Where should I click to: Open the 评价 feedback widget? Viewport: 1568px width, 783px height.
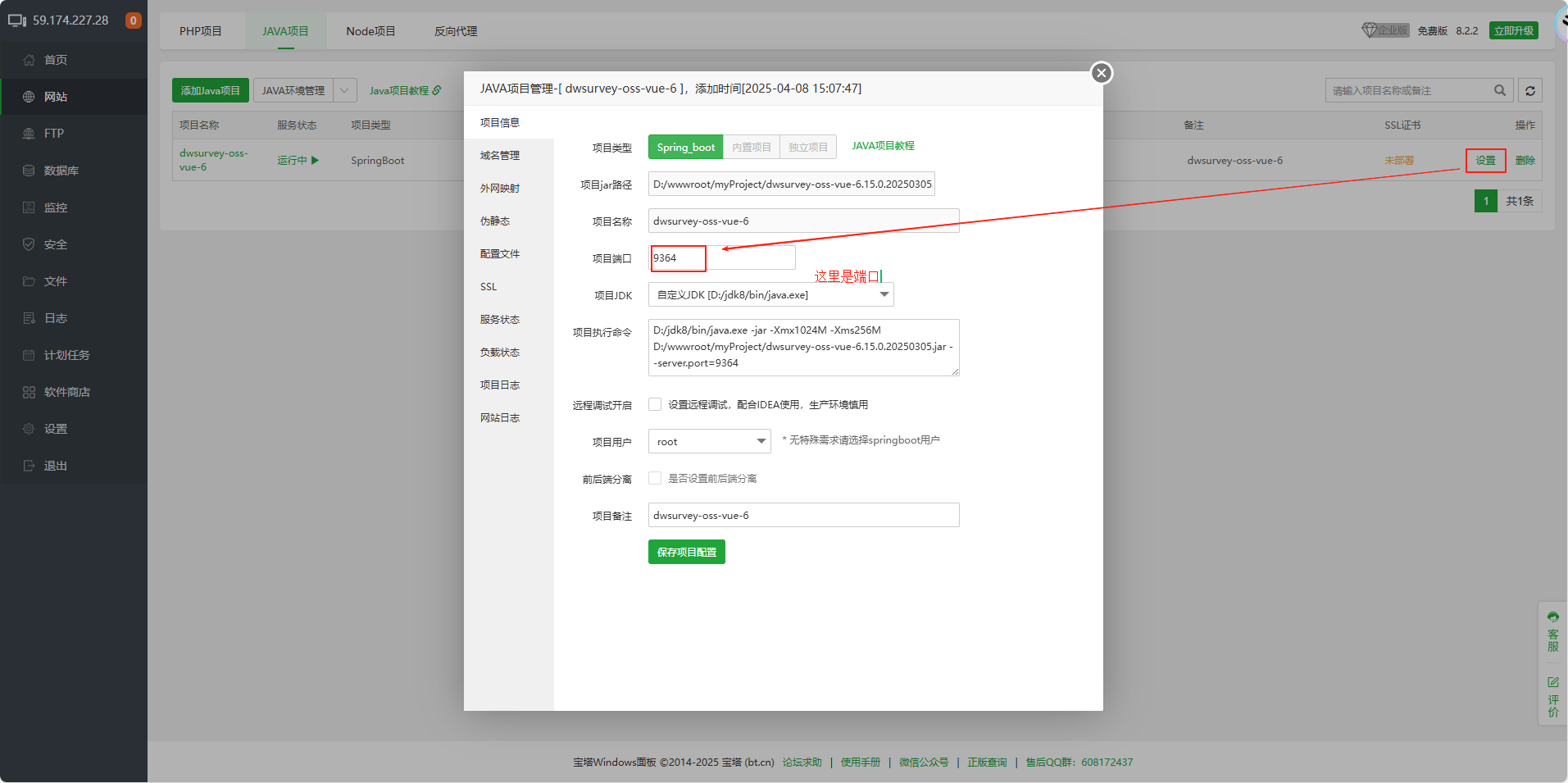click(1552, 697)
